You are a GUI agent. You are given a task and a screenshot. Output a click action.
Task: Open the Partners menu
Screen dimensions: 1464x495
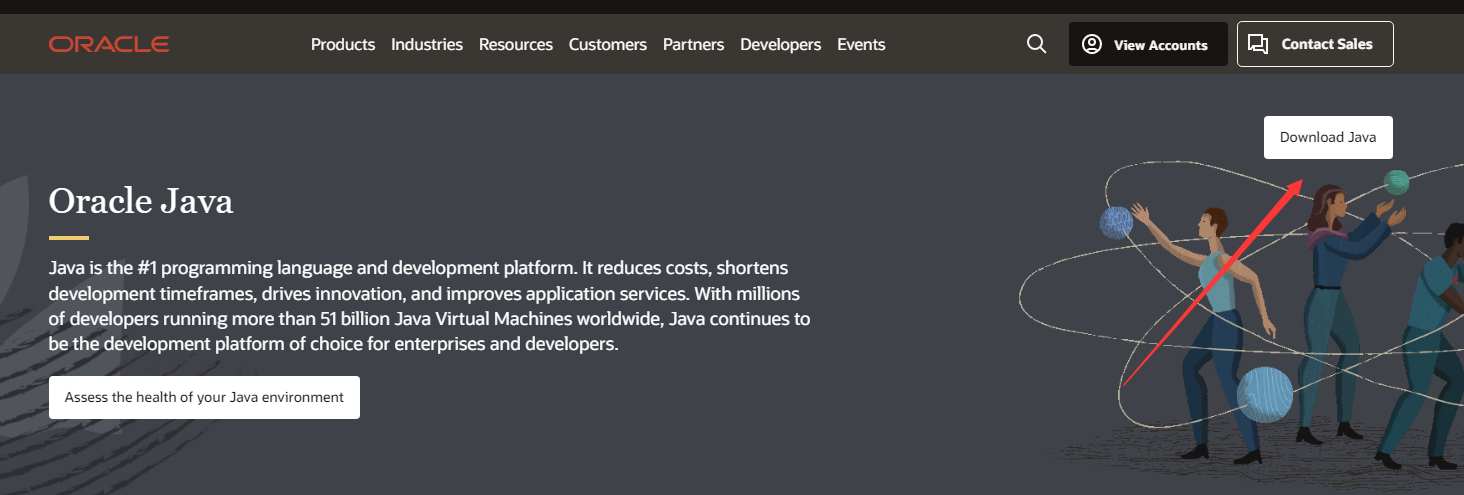point(694,44)
